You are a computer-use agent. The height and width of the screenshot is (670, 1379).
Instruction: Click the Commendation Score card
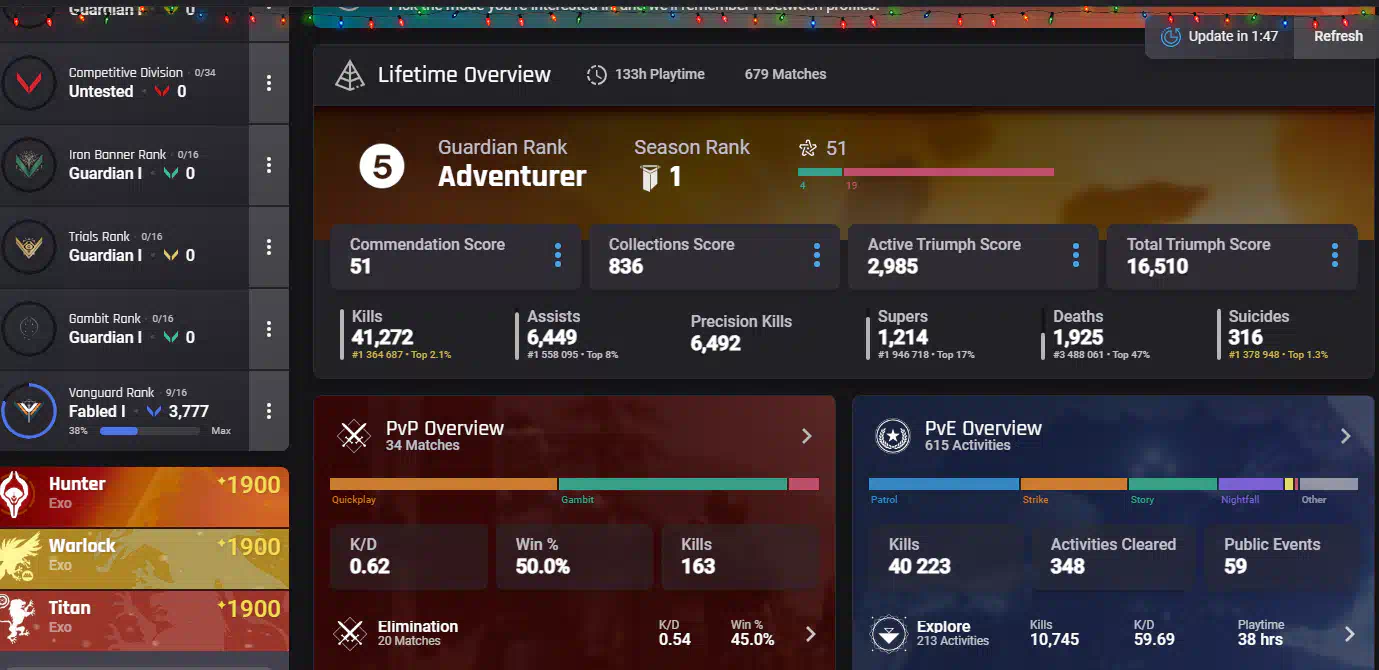point(455,257)
